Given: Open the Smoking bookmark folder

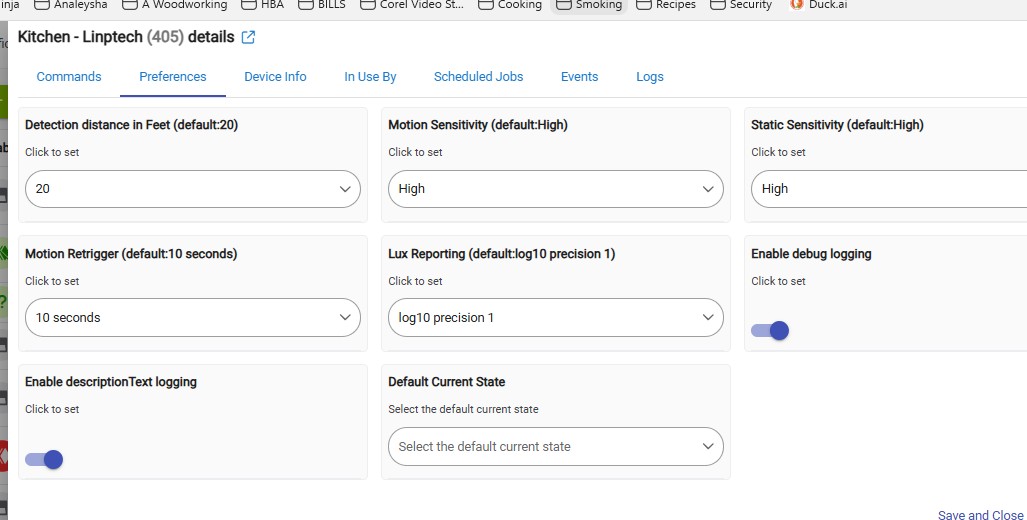Looking at the screenshot, I should click(590, 5).
